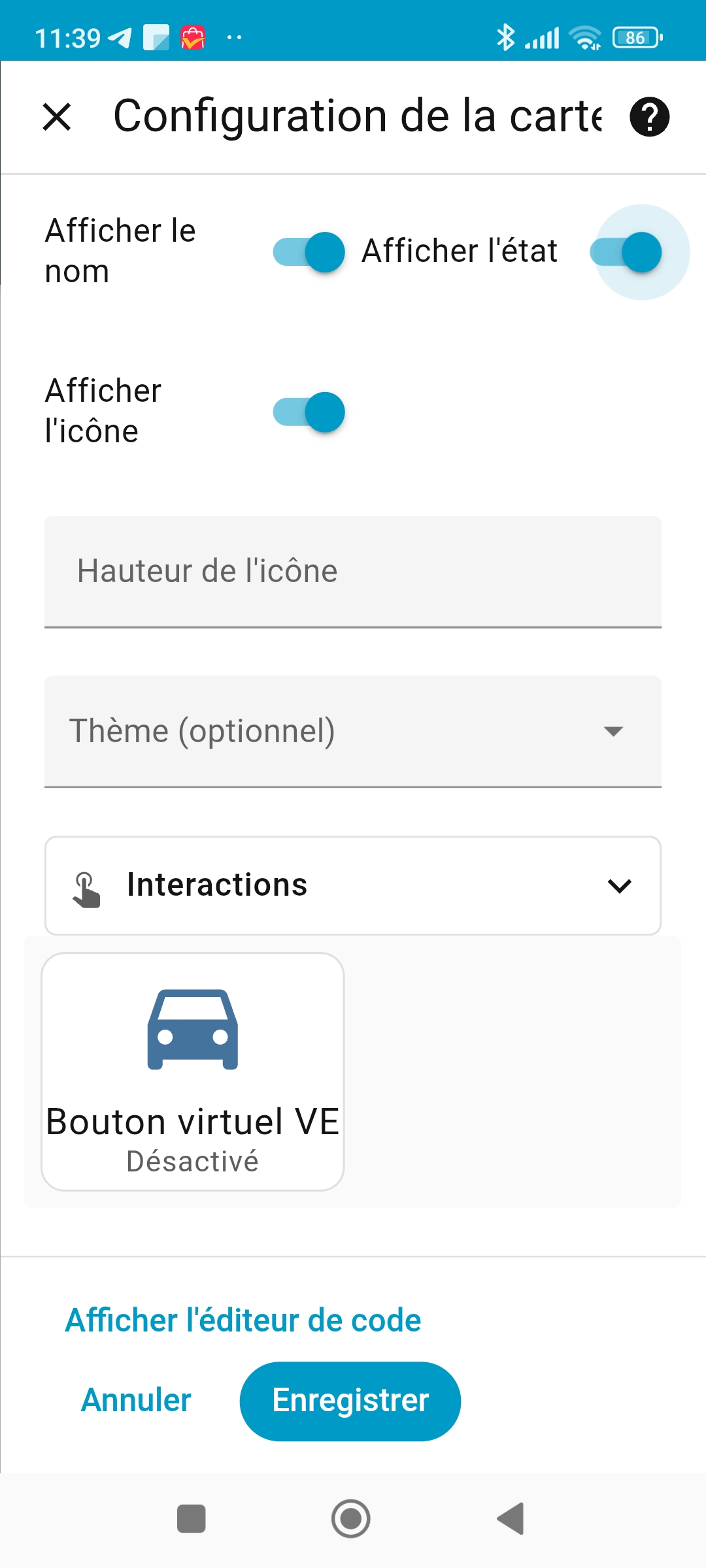Tap the battery indicator in status bar
Screen dimensions: 706x1568
pyautogui.click(x=637, y=38)
